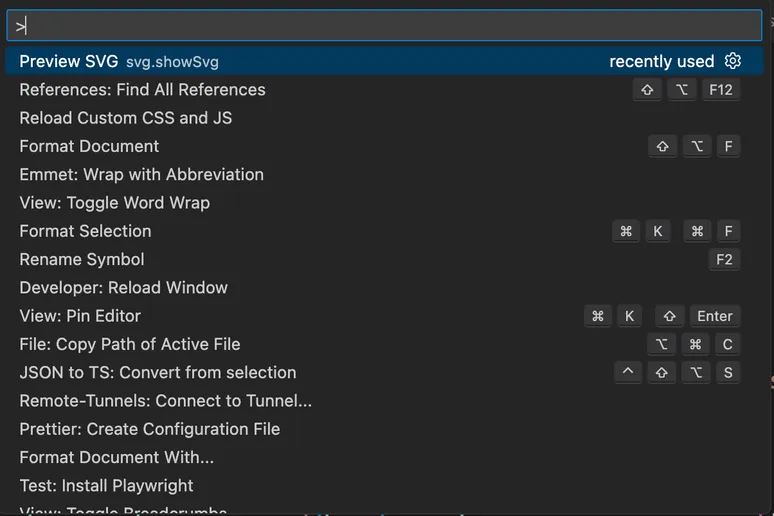Run the Format Document command
This screenshot has height=516, width=774.
point(90,146)
